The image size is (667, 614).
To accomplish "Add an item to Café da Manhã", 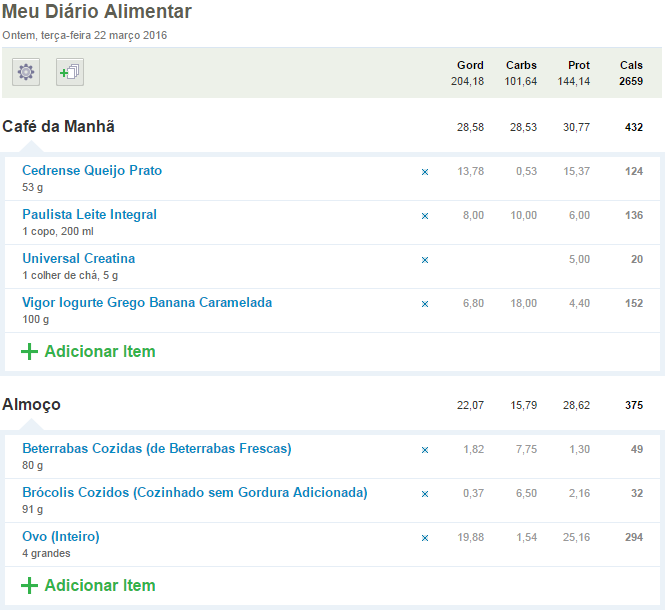I will pos(88,351).
